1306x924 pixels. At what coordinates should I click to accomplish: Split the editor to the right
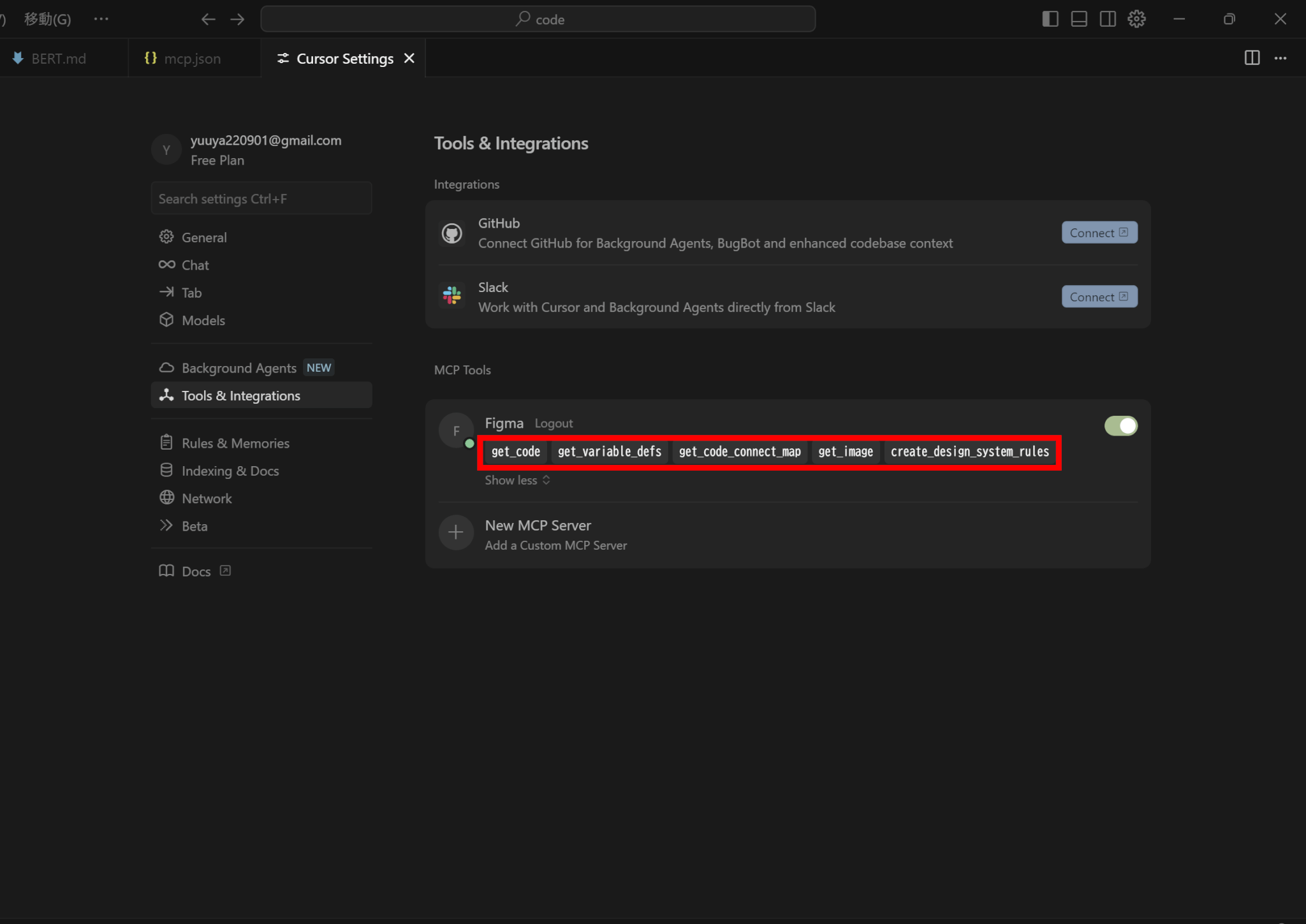coord(1252,58)
